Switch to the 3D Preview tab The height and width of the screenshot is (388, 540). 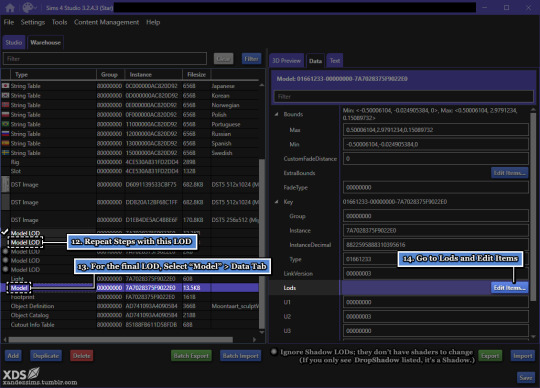(287, 61)
